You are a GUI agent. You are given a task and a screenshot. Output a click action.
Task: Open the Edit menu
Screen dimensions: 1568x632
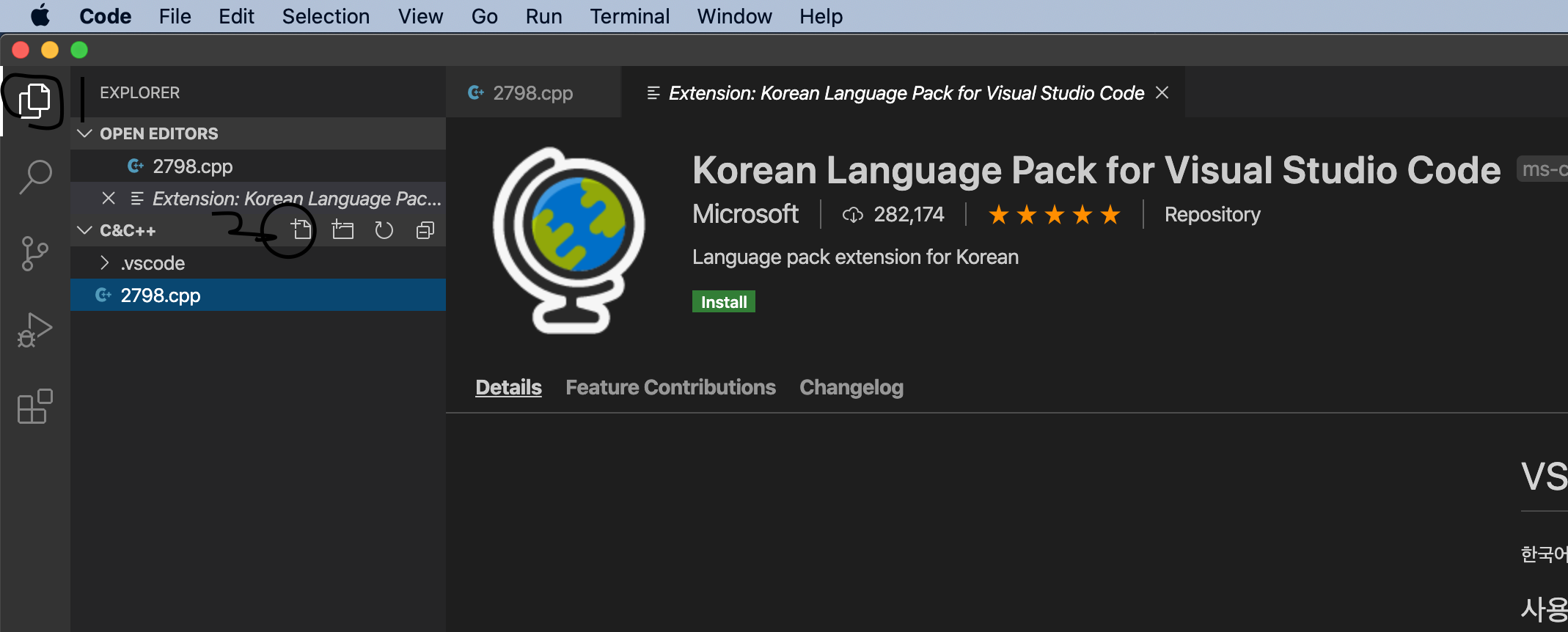236,16
